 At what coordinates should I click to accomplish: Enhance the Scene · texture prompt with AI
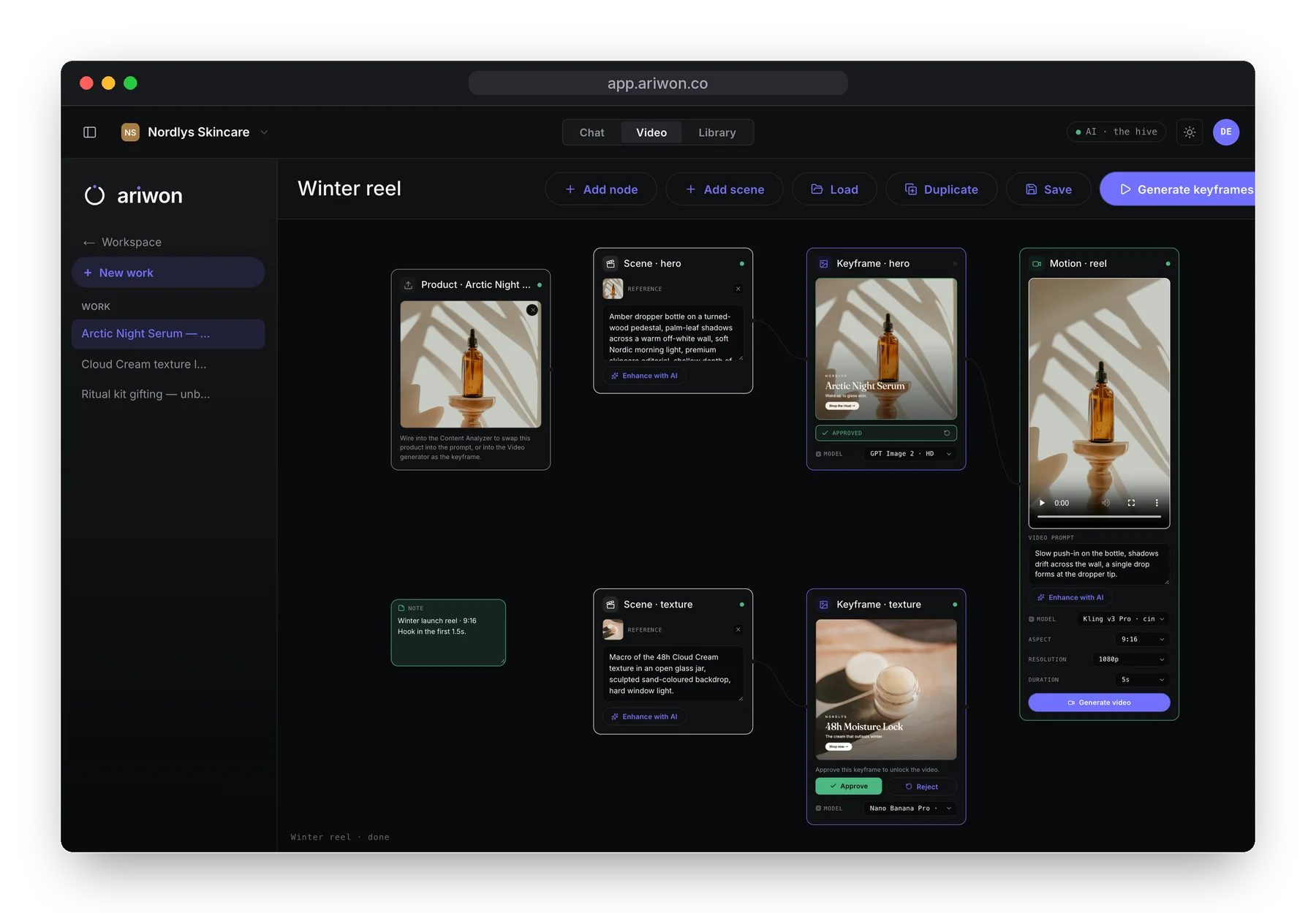(644, 716)
